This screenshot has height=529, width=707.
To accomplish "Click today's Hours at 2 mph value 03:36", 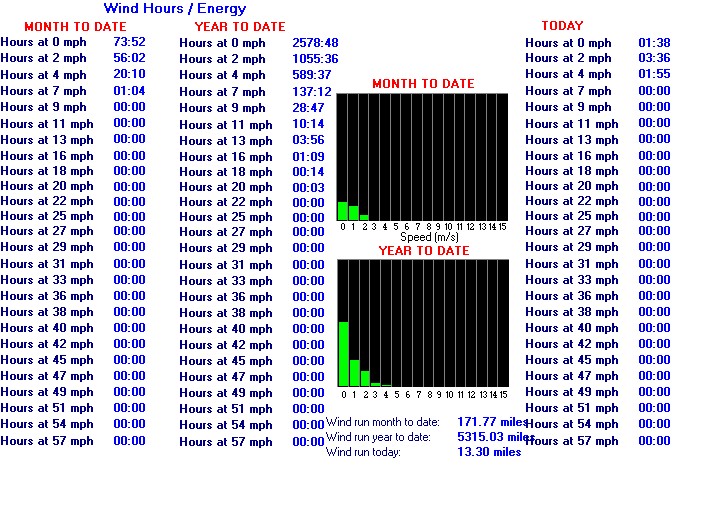I will pos(654,58).
